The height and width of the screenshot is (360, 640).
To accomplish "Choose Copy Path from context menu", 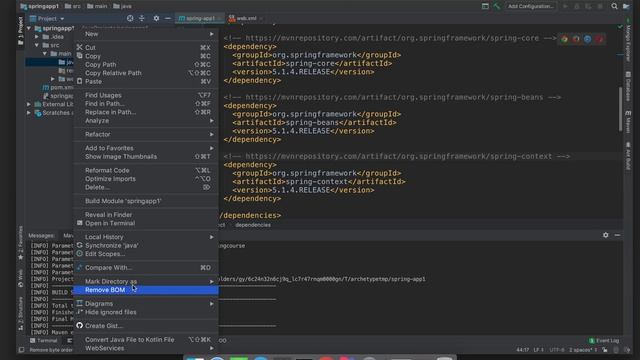I will point(146,65).
